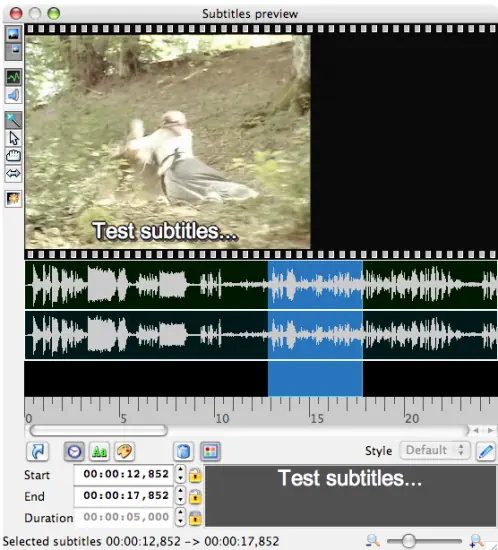This screenshot has height=550, width=498.
Task: Click the magic wand tool
Action: point(13,120)
